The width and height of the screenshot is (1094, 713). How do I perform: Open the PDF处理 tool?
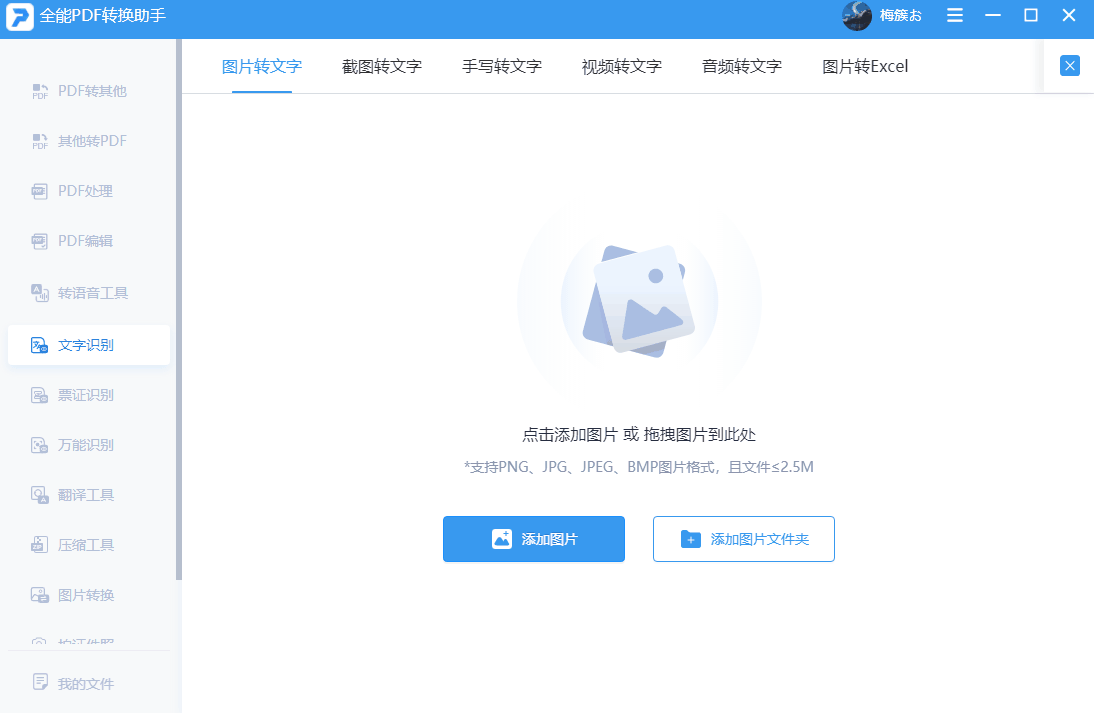pyautogui.click(x=78, y=190)
